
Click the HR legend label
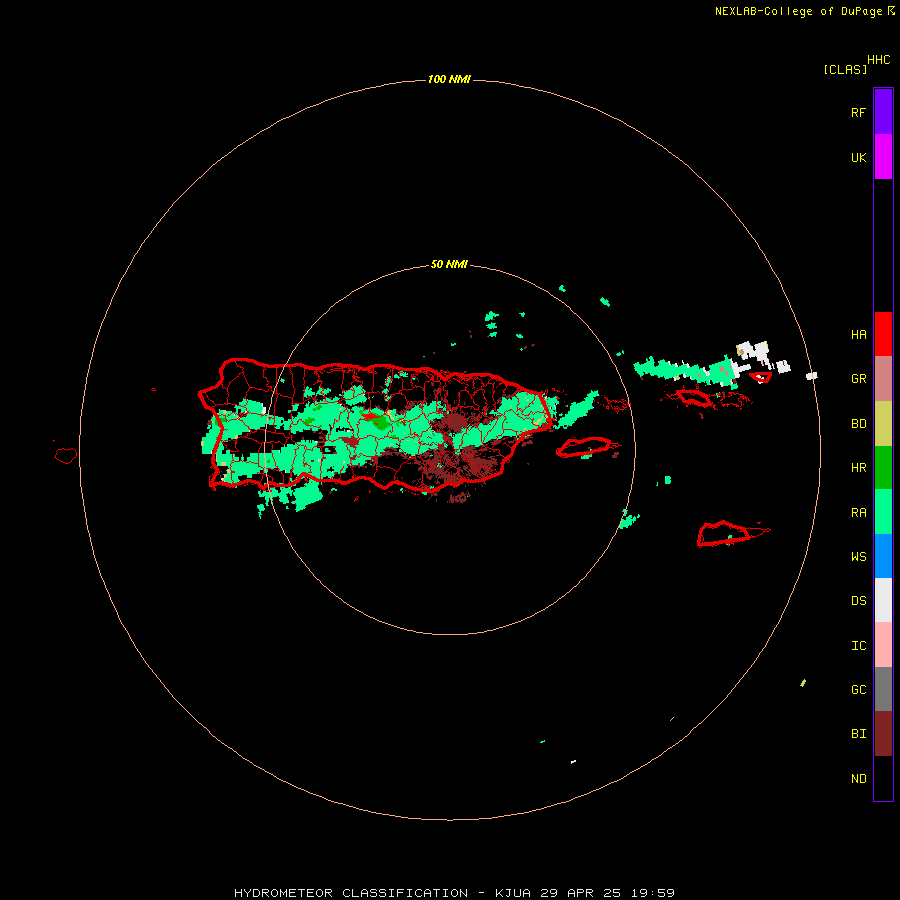(x=858, y=468)
